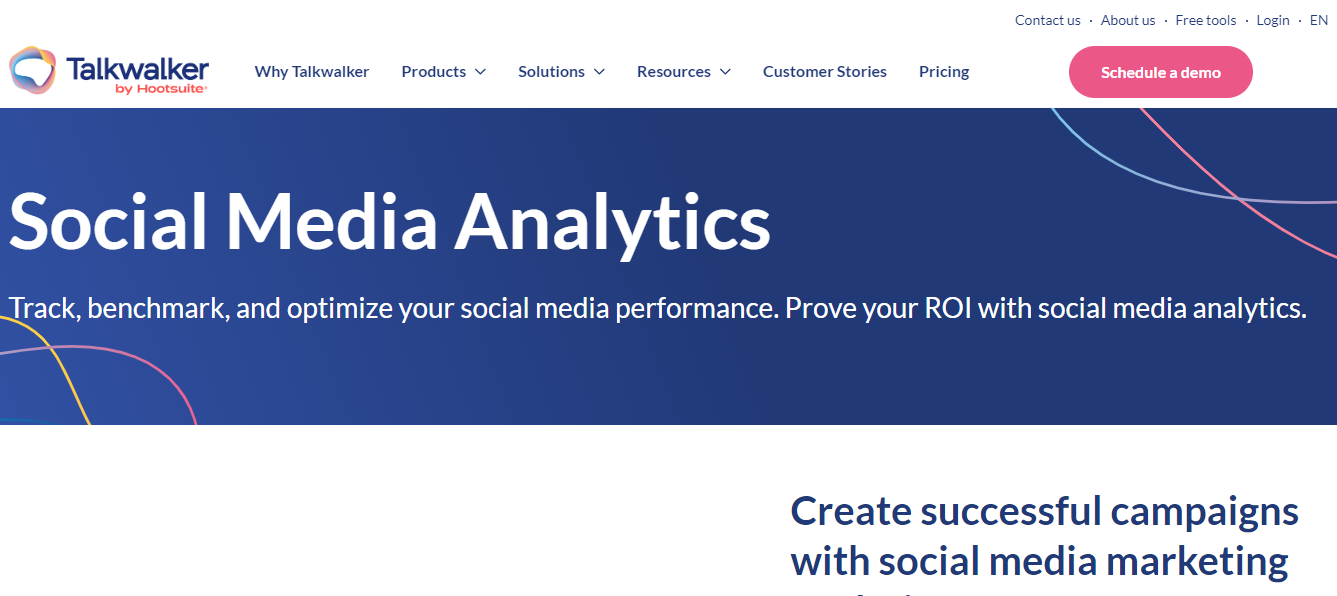Click the Social Media Analytics headline
The image size is (1337, 596).
coord(390,224)
